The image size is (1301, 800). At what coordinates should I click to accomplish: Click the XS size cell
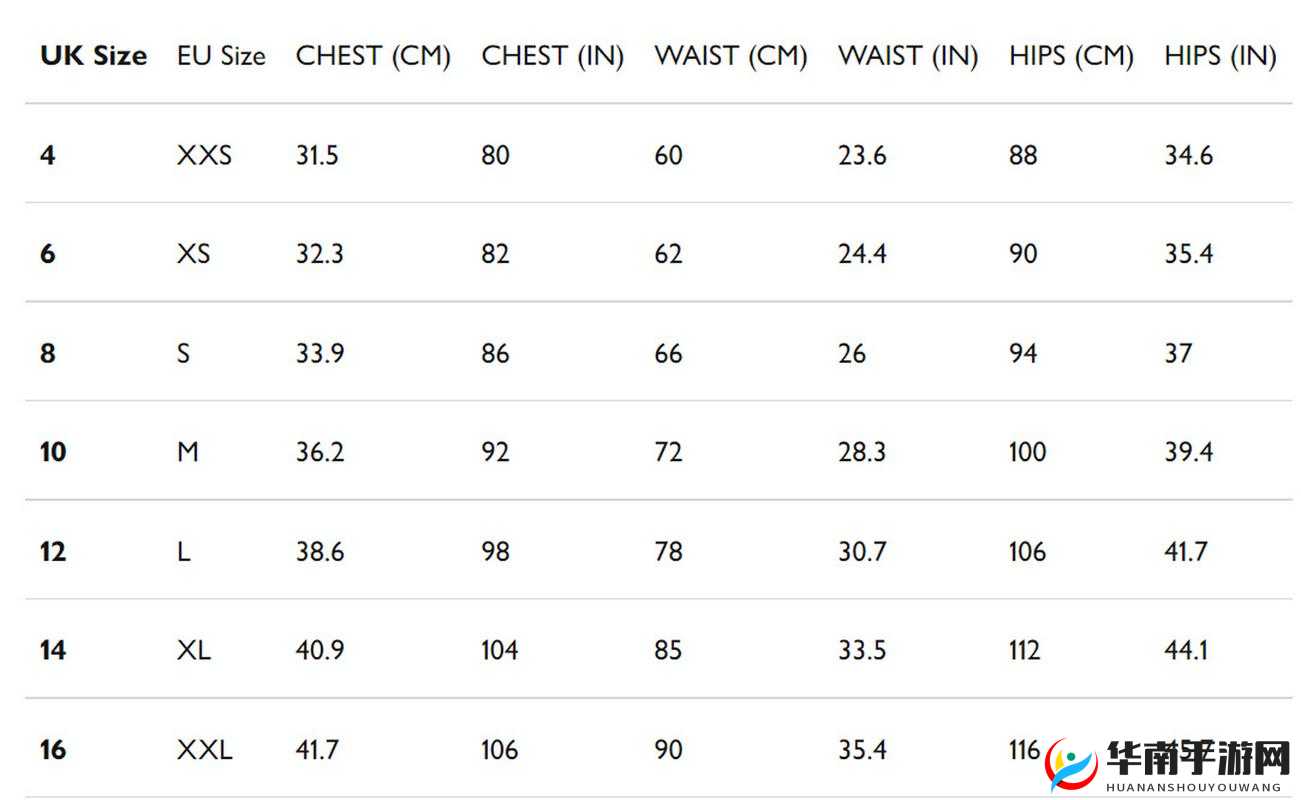[x=194, y=254]
